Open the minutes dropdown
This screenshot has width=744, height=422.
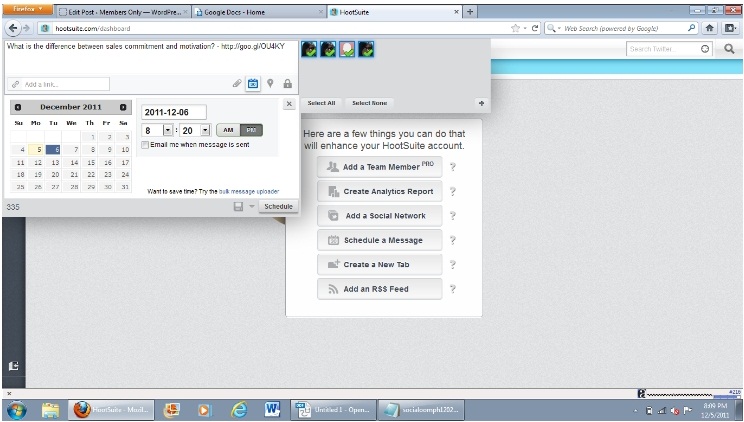(205, 130)
